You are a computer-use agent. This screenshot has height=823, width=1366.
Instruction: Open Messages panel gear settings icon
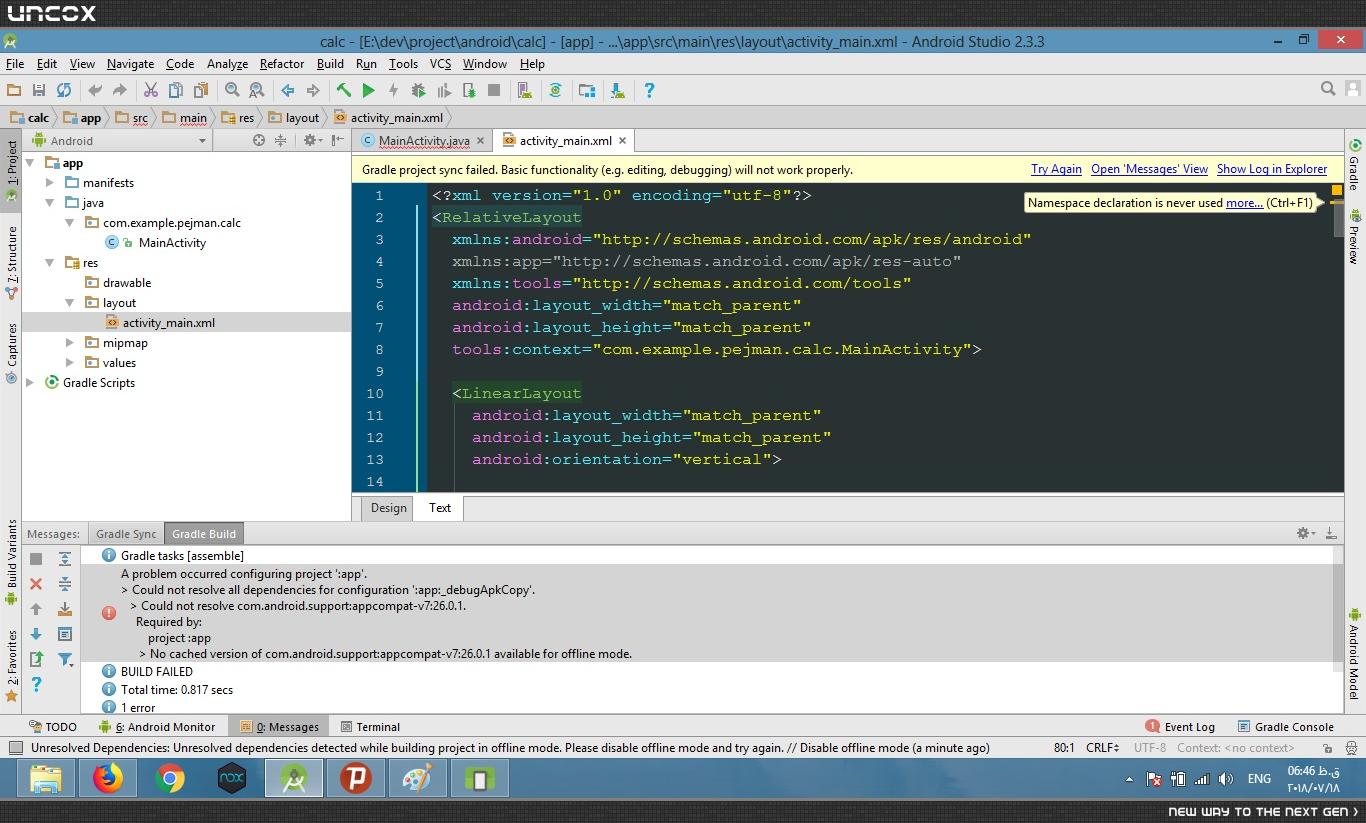point(1305,533)
